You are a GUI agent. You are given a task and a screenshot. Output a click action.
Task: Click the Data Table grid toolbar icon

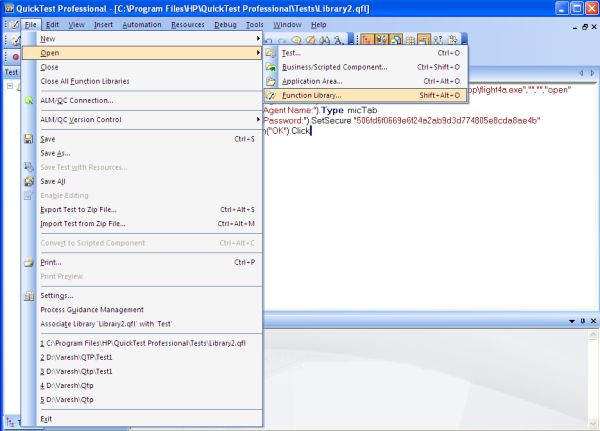(x=410, y=40)
